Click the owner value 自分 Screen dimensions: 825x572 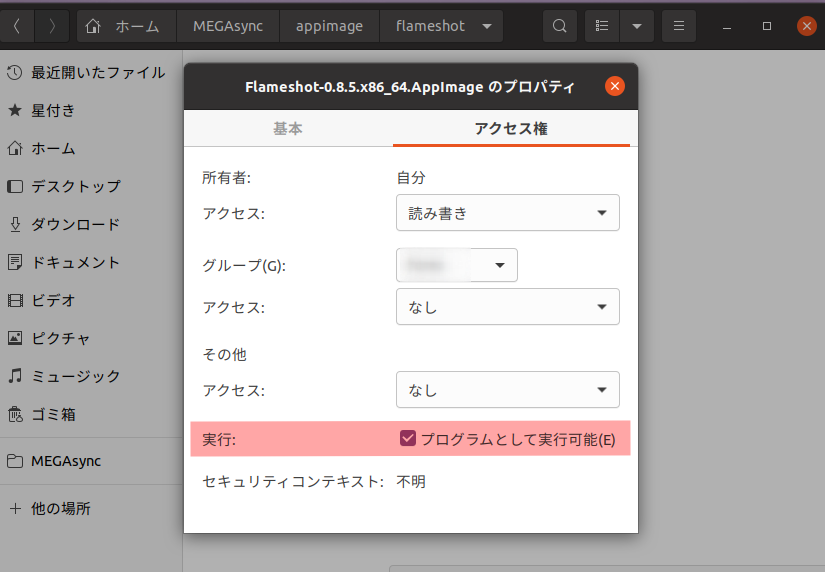411,178
